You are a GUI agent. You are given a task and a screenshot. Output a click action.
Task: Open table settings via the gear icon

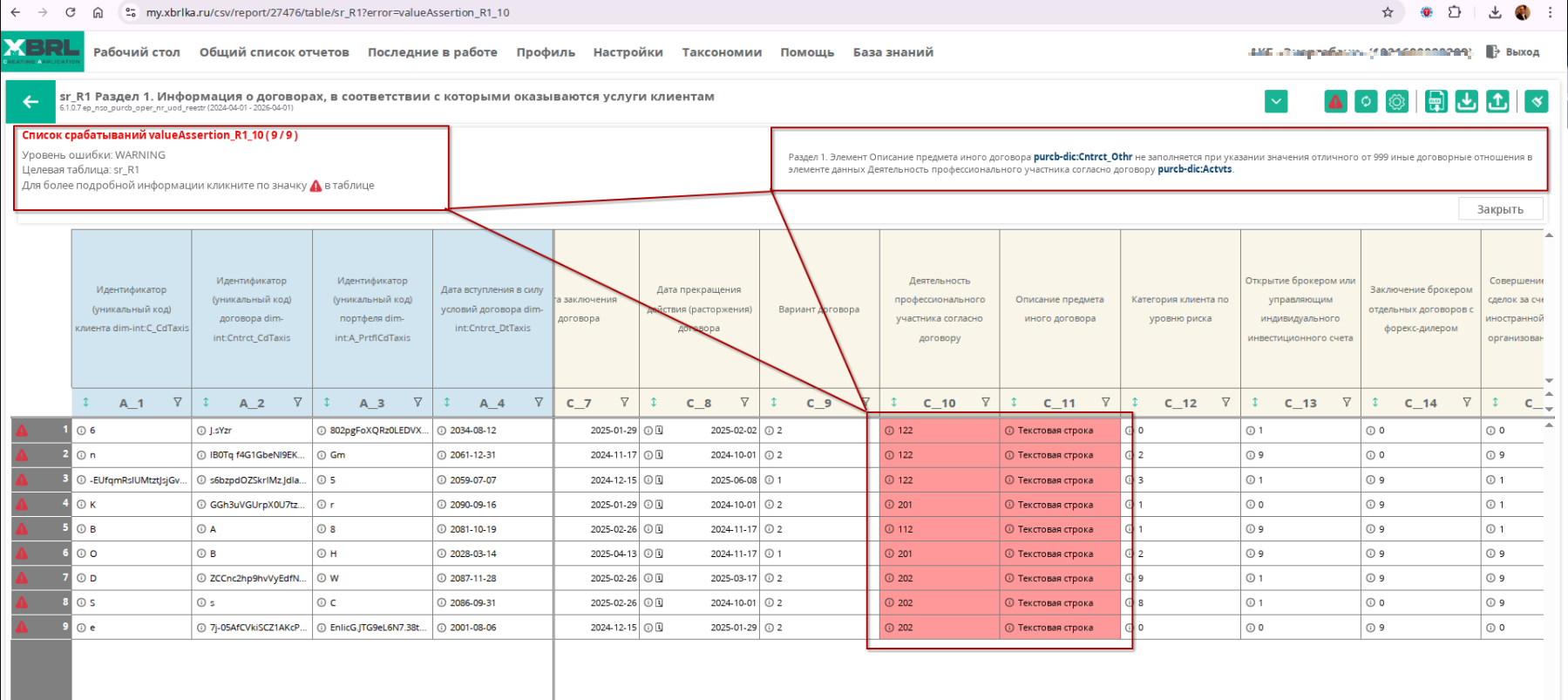pyautogui.click(x=1396, y=102)
